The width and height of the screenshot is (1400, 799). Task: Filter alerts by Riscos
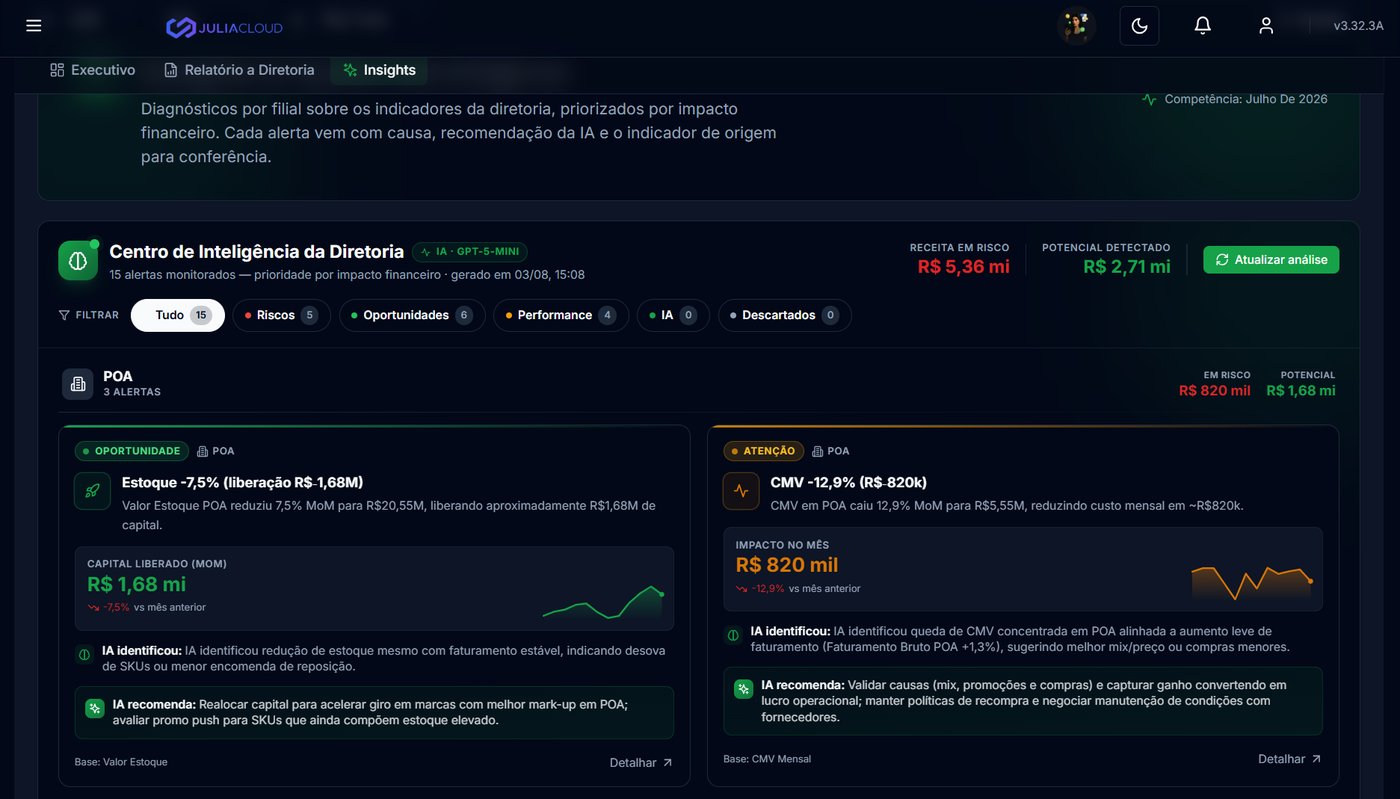282,315
